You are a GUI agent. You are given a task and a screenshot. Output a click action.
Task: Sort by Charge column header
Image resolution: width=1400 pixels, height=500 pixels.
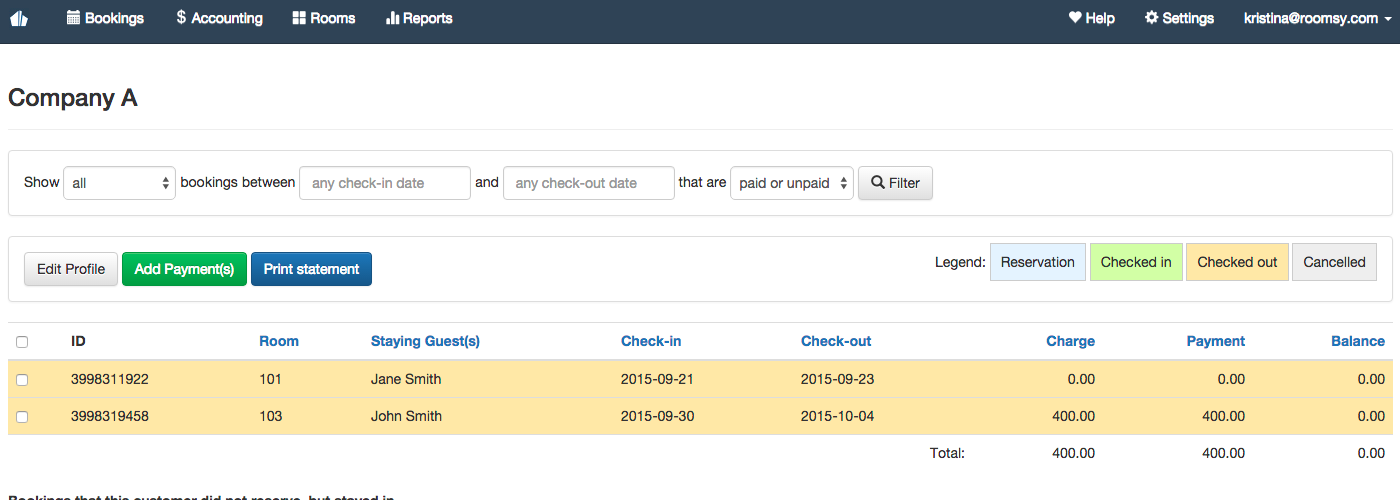(1071, 341)
